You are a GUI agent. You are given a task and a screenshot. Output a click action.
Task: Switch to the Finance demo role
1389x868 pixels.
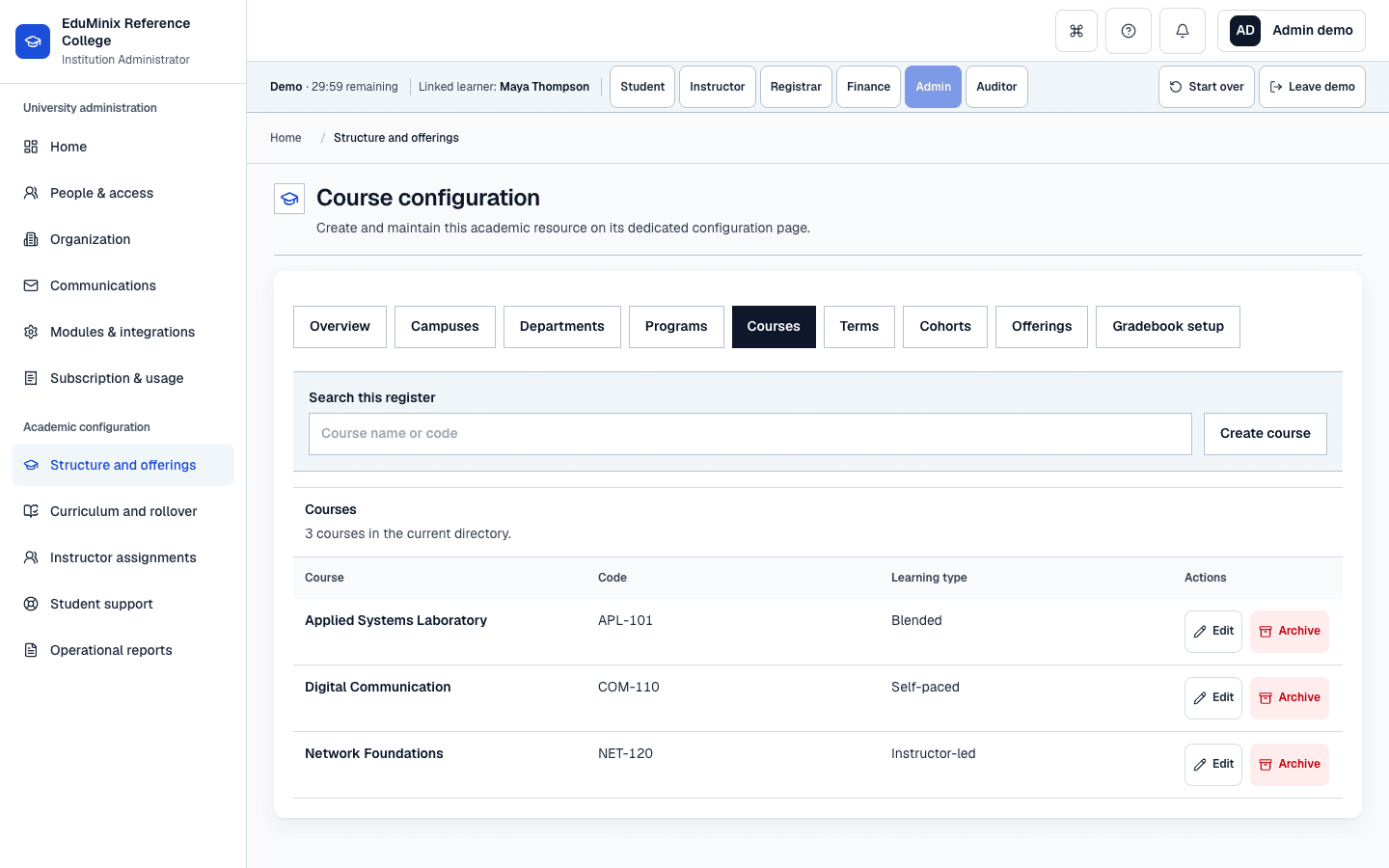868,87
